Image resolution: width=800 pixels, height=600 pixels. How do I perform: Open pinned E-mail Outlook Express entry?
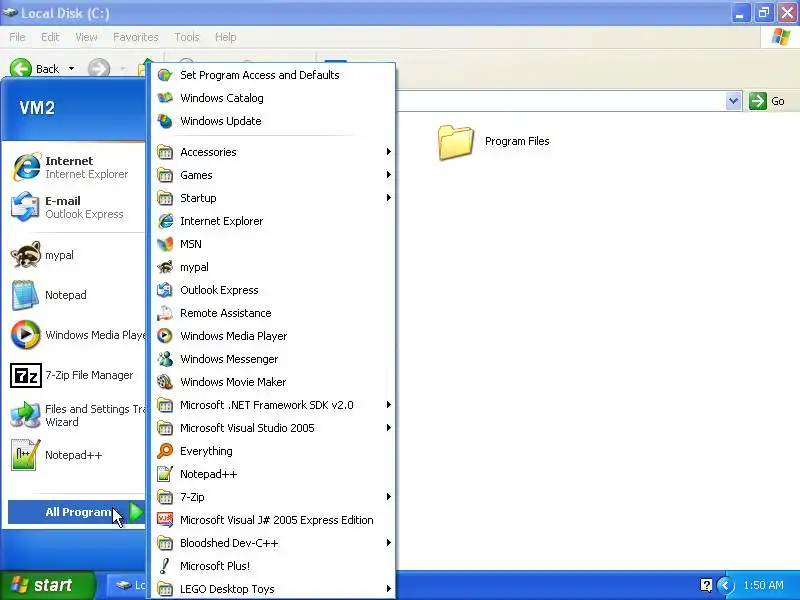(x=76, y=207)
